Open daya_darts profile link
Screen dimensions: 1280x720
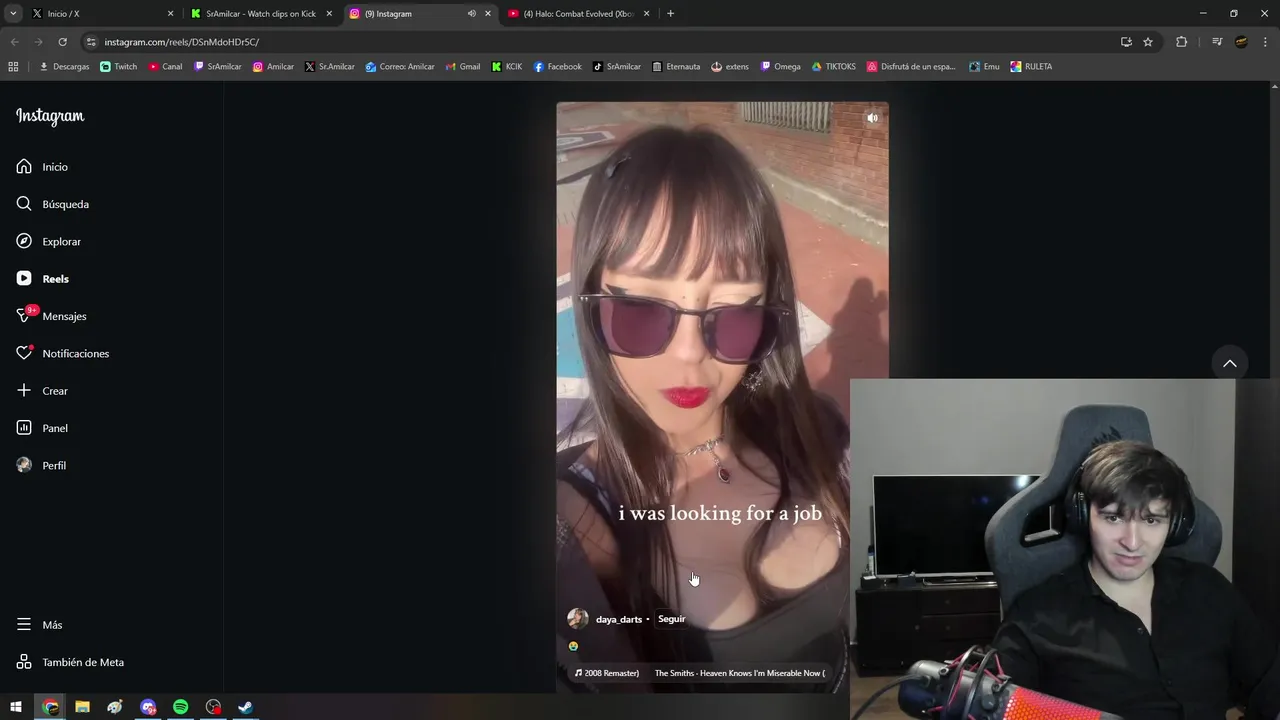click(619, 619)
